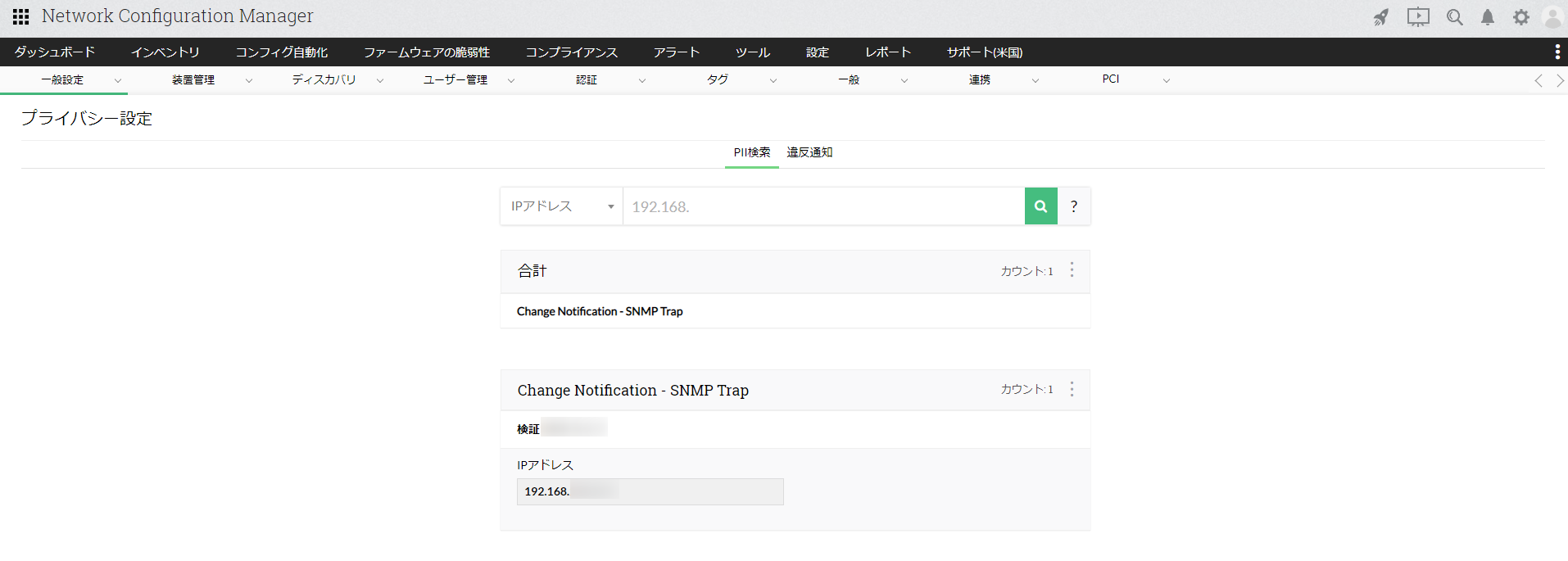Open the global search magnifier icon
The image size is (1568, 561).
point(1454,17)
